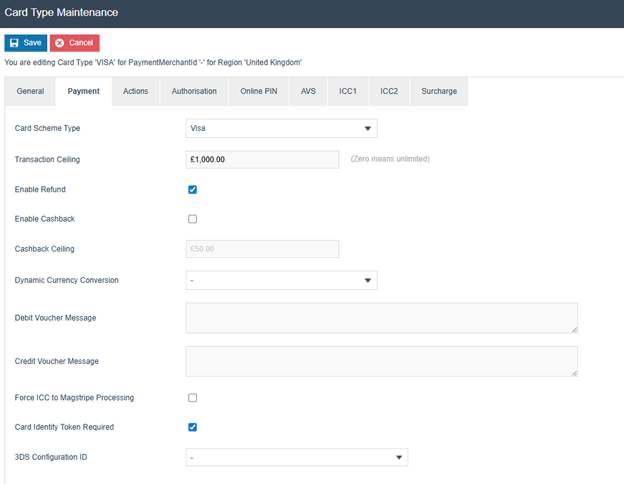Go to the ICC2 tab

389,91
